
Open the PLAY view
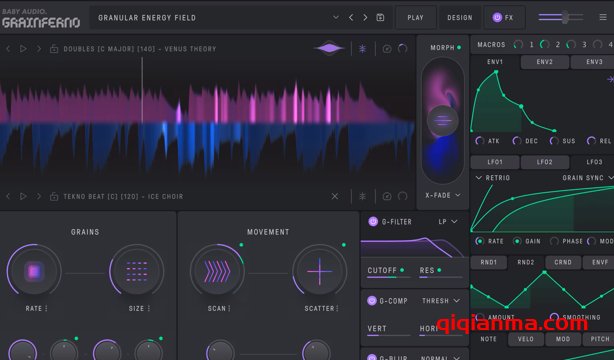415,18
